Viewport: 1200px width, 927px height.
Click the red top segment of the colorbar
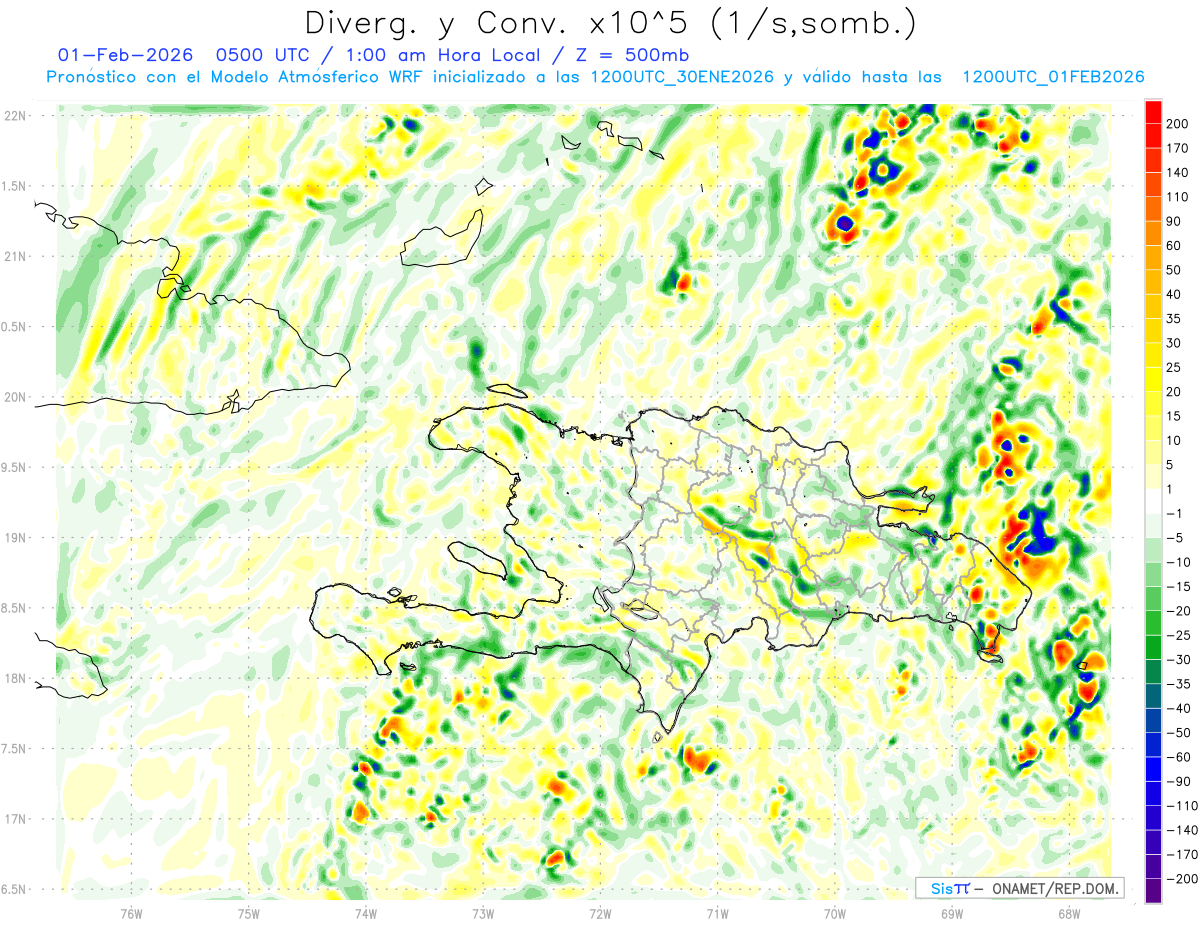point(1153,110)
